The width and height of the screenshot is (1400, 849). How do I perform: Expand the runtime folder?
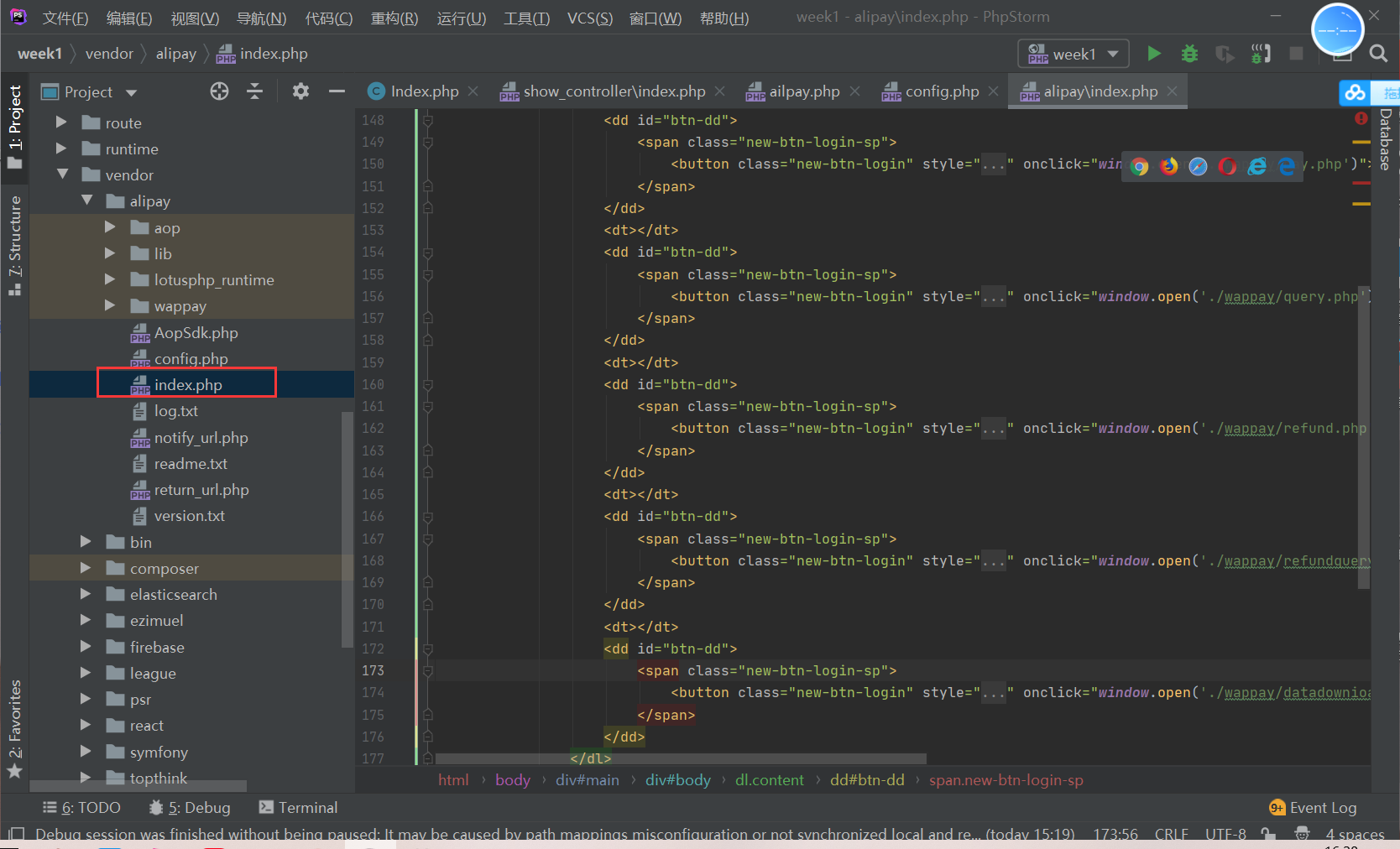[x=61, y=148]
